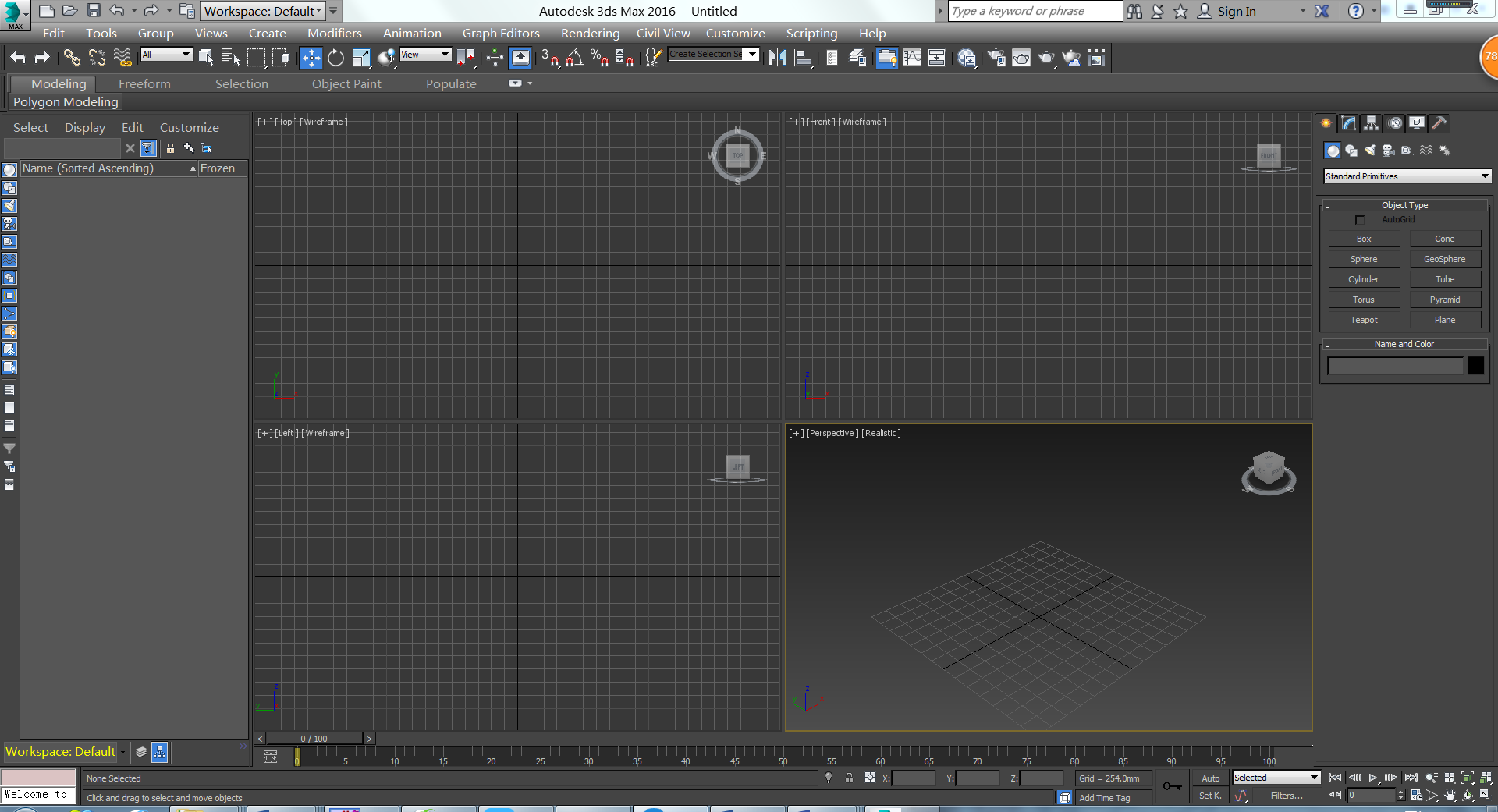The image size is (1498, 812).
Task: Click the Mirror tool icon
Action: 777,58
